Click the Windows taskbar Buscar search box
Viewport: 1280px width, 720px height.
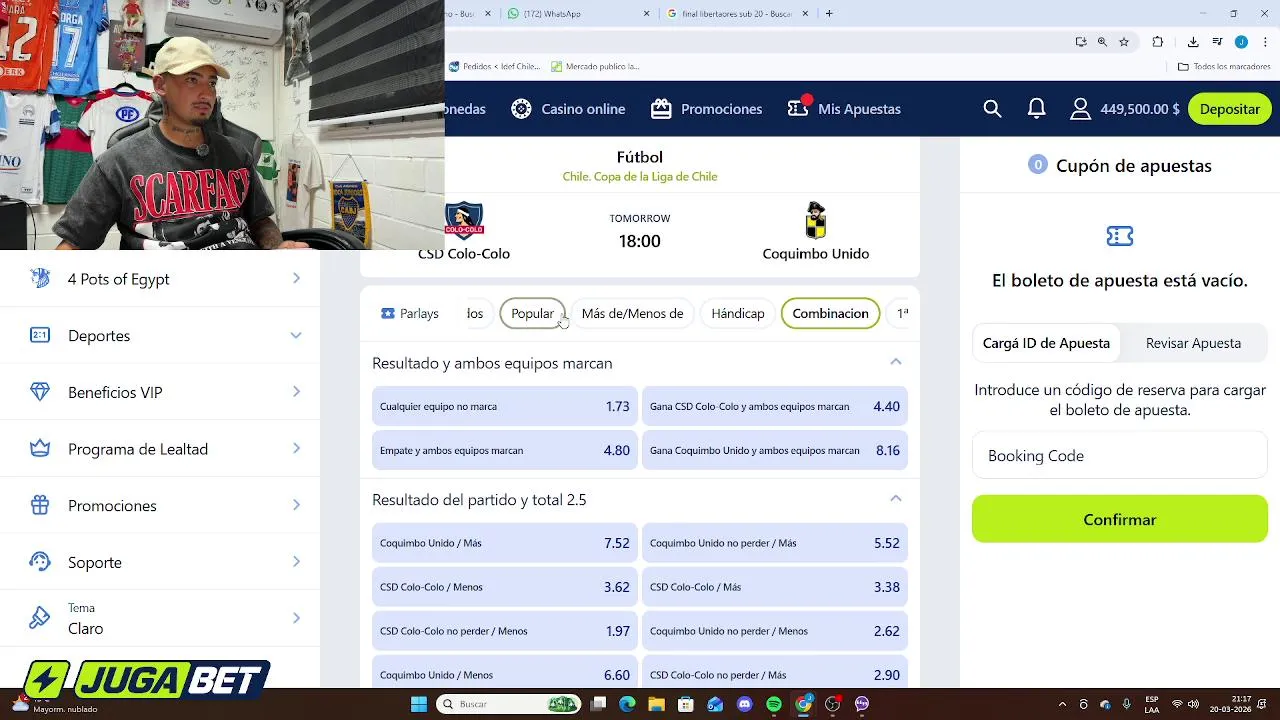pos(510,704)
